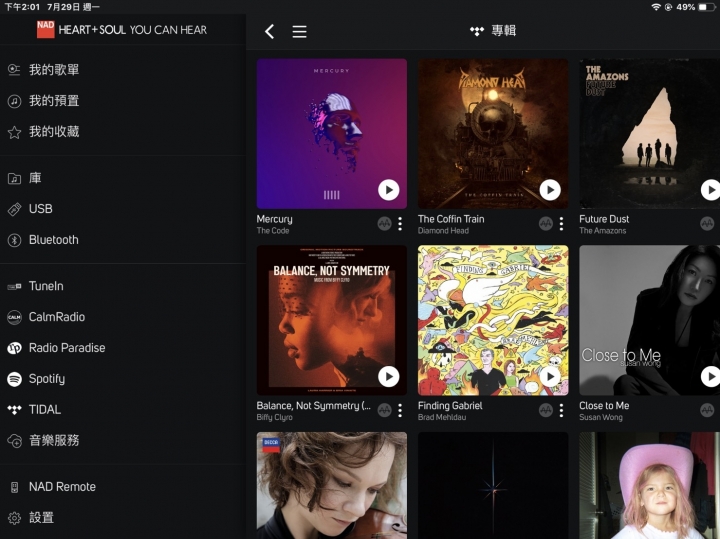Open the Decca violinist album cover
Viewport: 720px width, 539px height.
pyautogui.click(x=332, y=485)
